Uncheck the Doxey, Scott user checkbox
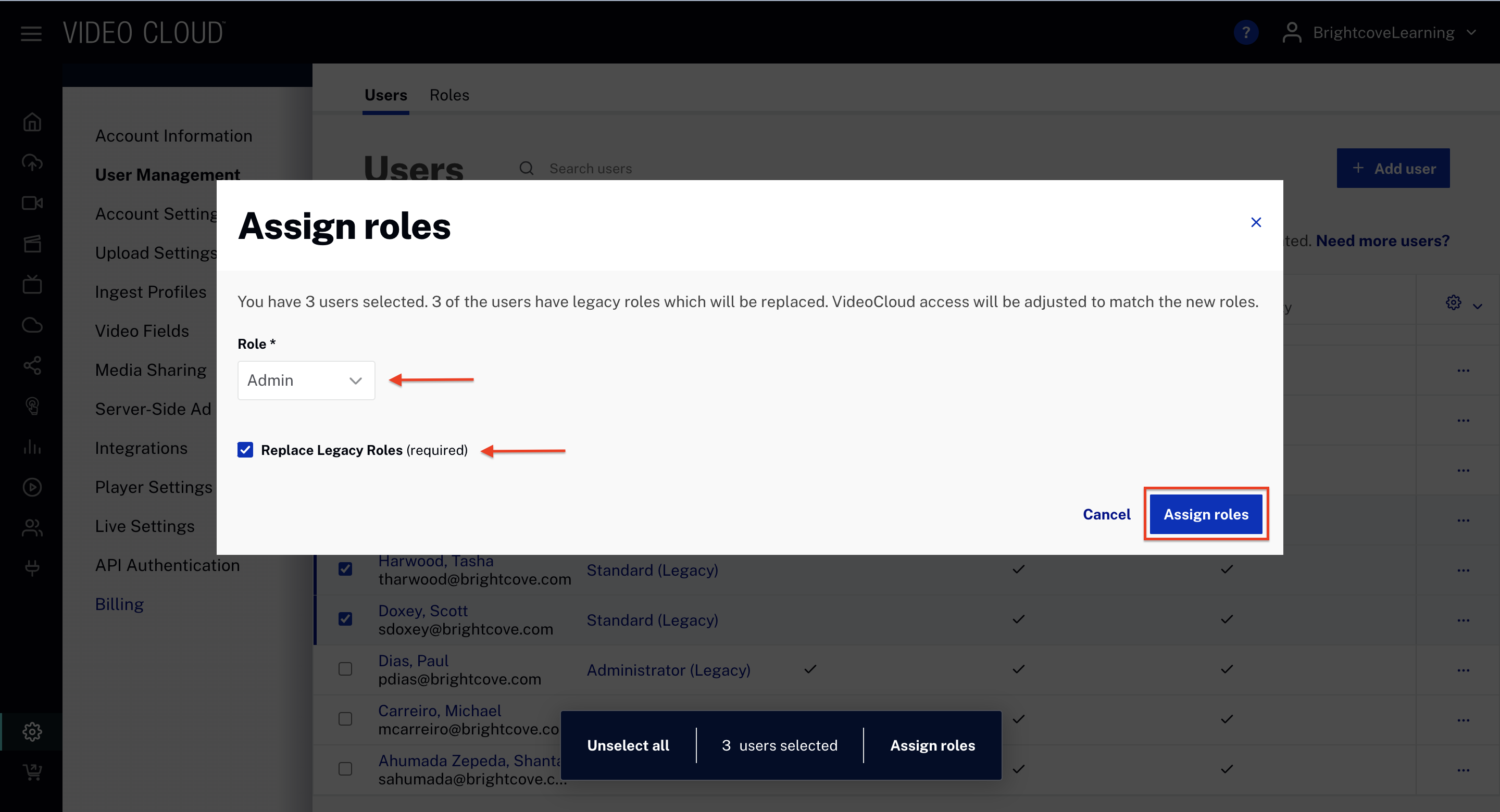Image resolution: width=1500 pixels, height=812 pixels. (345, 619)
